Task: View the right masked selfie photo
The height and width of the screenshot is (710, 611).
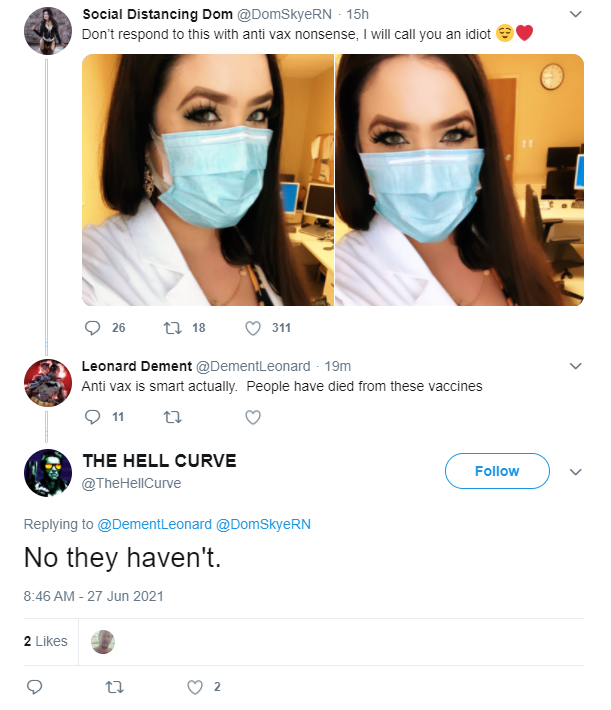Action: coord(459,180)
